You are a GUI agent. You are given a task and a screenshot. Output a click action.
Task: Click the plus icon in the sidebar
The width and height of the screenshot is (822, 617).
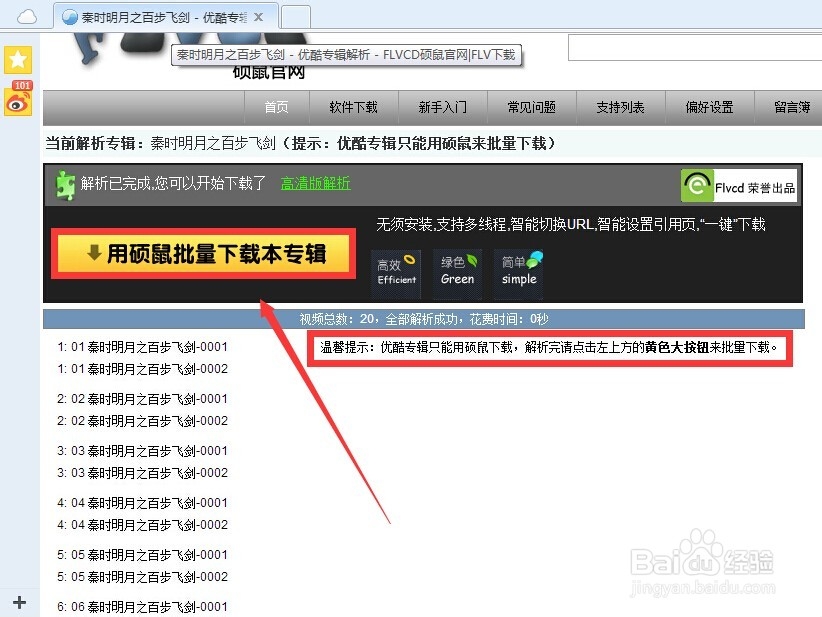[x=19, y=602]
